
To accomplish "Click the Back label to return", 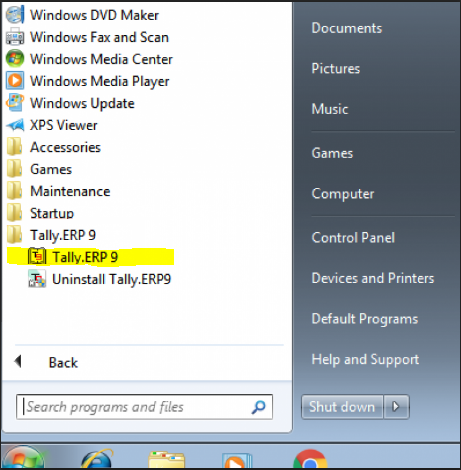I will click(x=63, y=363).
